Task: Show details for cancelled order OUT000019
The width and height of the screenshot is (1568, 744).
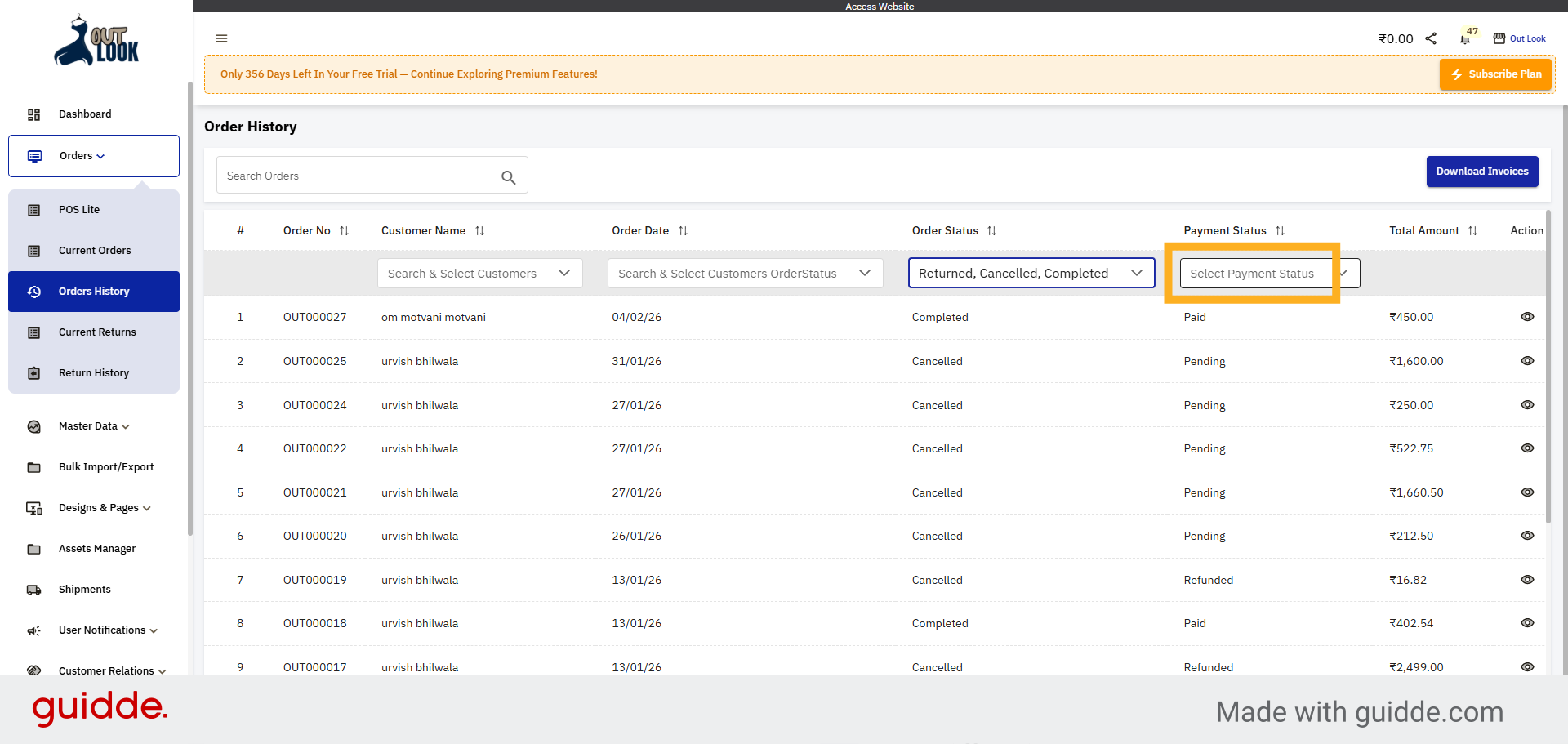Action: pyautogui.click(x=1527, y=580)
